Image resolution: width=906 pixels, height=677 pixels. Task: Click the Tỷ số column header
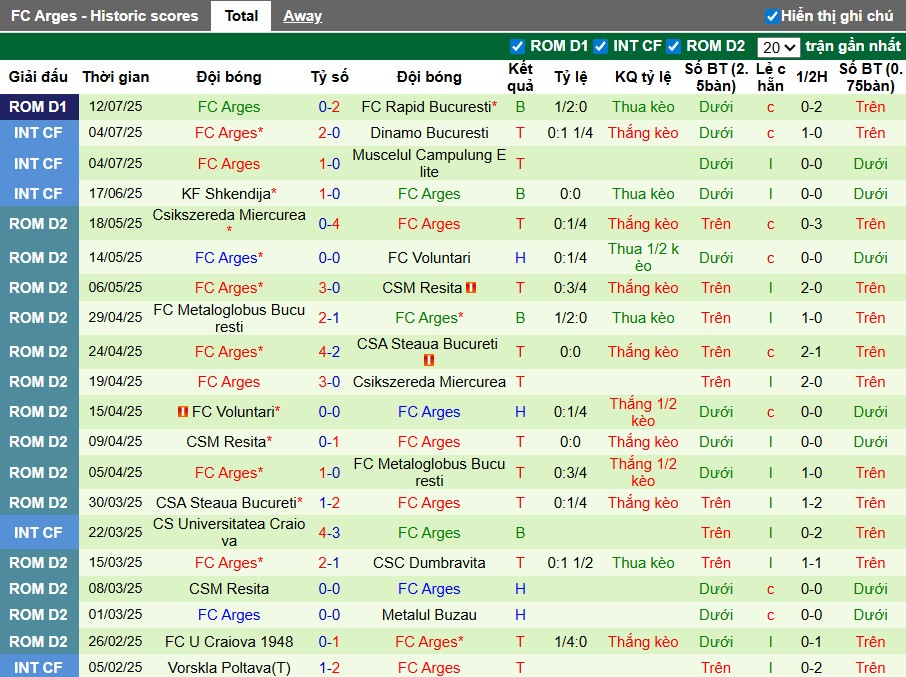click(x=329, y=77)
